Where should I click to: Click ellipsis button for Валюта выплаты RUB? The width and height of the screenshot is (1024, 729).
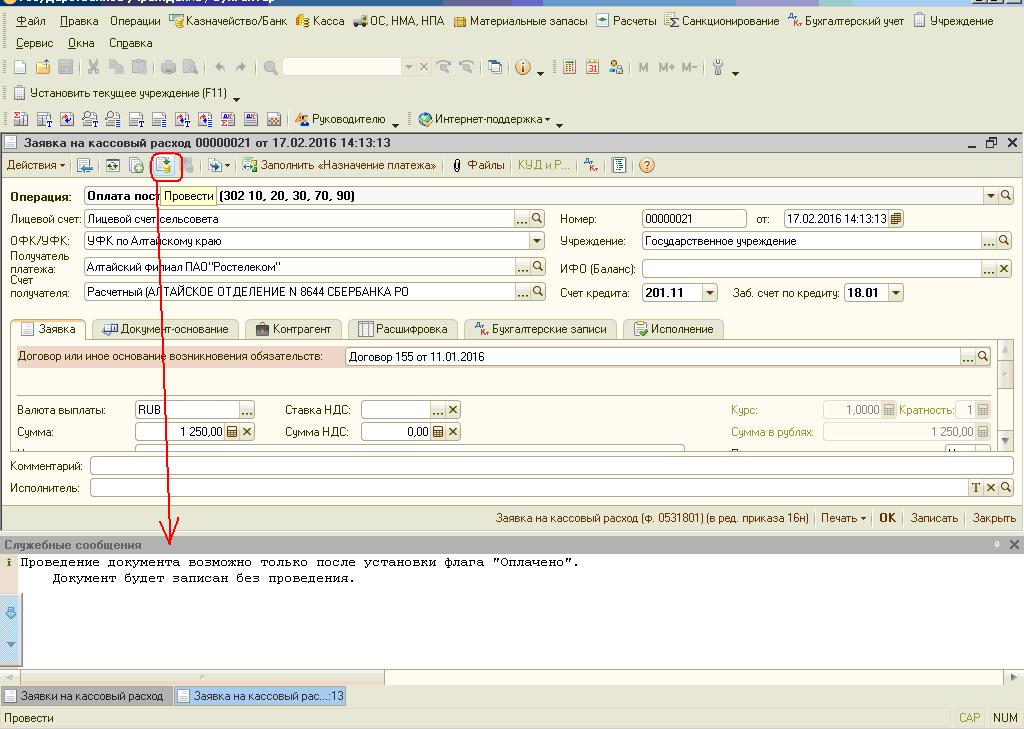(x=246, y=410)
